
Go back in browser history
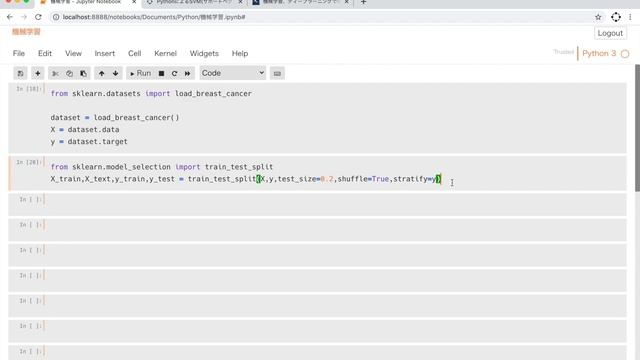(10, 17)
